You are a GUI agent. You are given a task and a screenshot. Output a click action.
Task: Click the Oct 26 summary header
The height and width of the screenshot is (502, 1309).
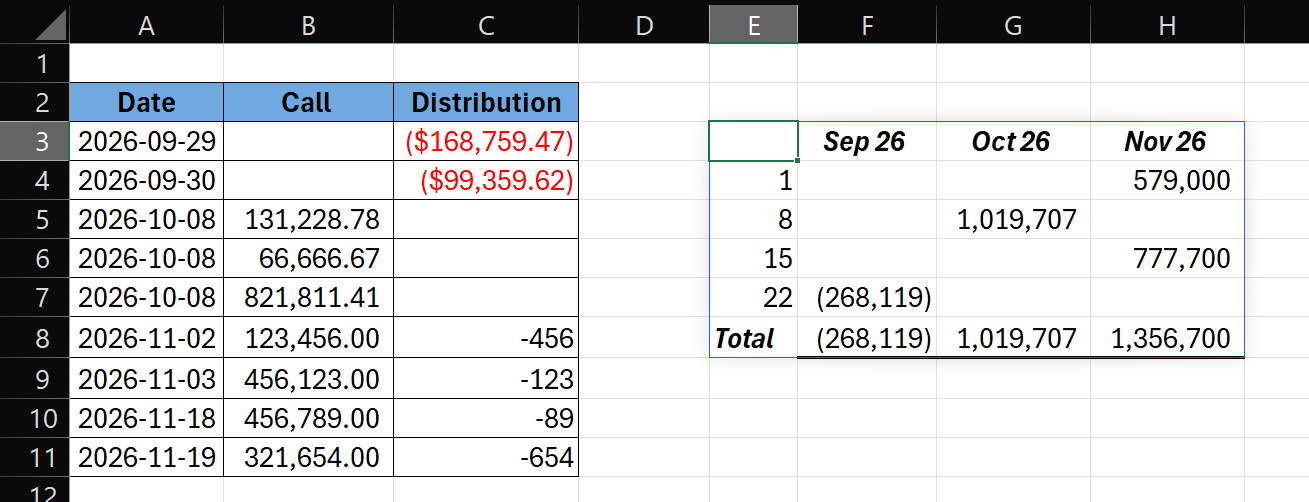[1014, 141]
